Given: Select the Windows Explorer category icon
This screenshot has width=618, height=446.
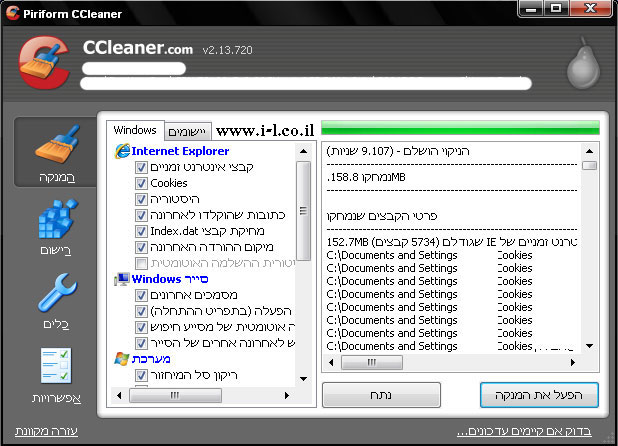Looking at the screenshot, I should point(123,279).
